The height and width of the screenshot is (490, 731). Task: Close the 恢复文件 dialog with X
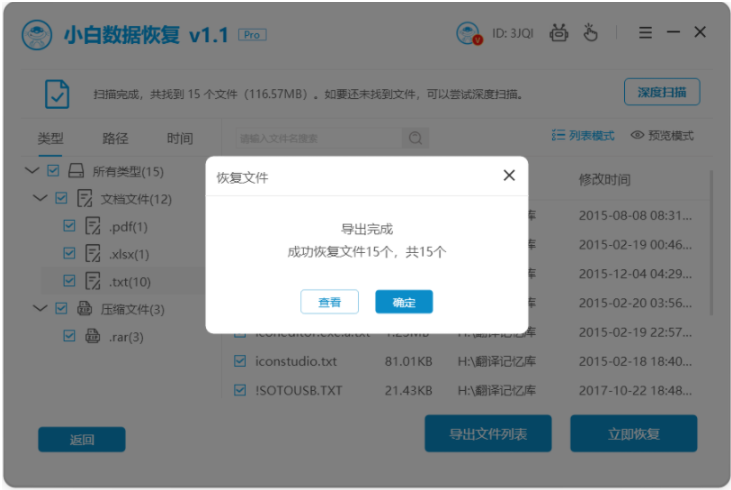[x=509, y=175]
